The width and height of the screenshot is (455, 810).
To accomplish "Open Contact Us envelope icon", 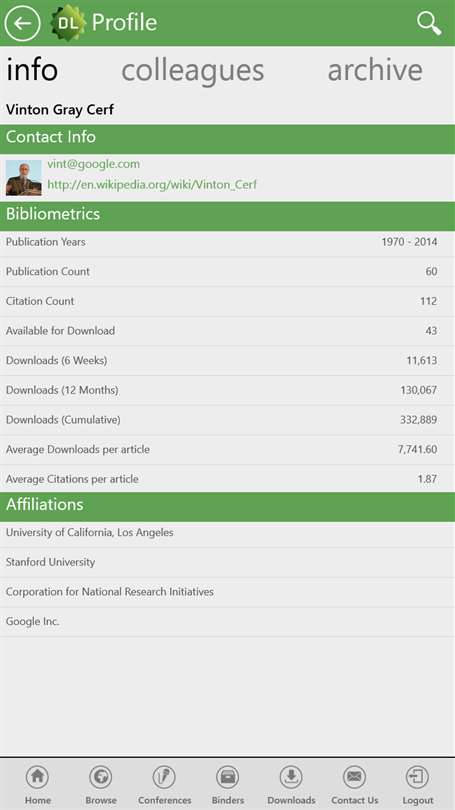I will click(354, 776).
